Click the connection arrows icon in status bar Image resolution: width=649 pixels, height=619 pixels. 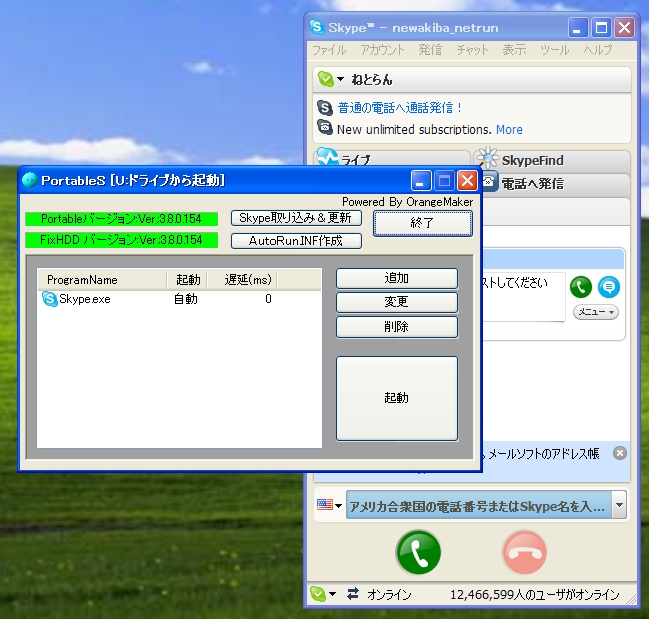(x=353, y=594)
